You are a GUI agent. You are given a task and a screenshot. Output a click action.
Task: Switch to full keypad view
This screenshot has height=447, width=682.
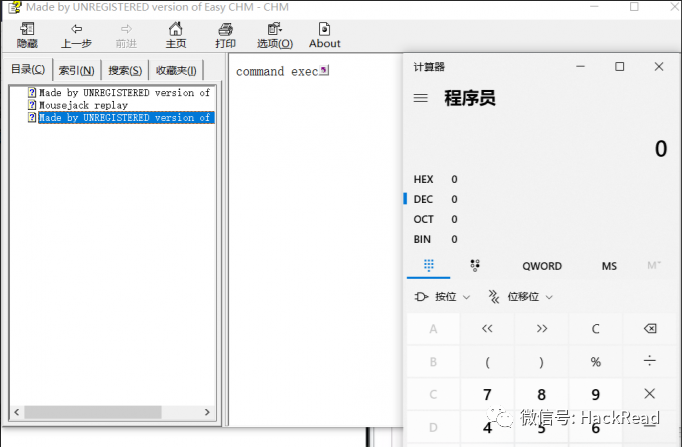coord(429,265)
